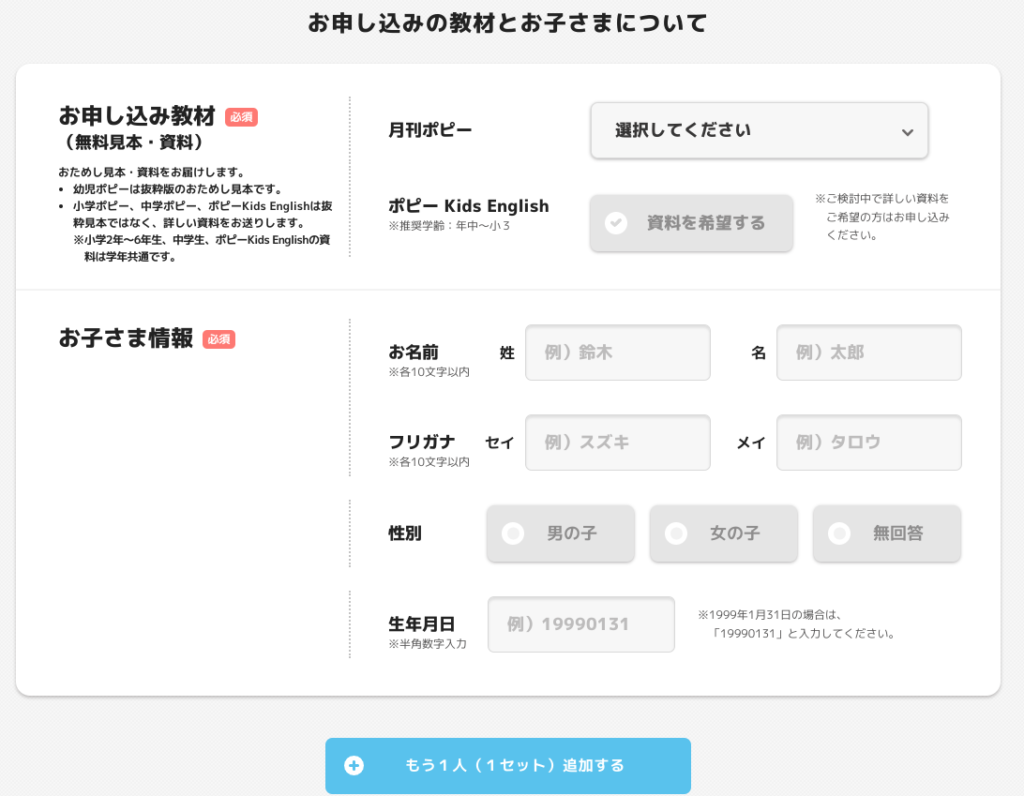The height and width of the screenshot is (796, 1024).
Task: Click the メイ furigana input field
Action: (869, 442)
